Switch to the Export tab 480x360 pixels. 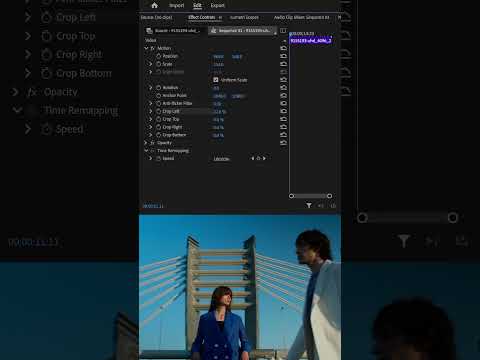(x=218, y=5)
